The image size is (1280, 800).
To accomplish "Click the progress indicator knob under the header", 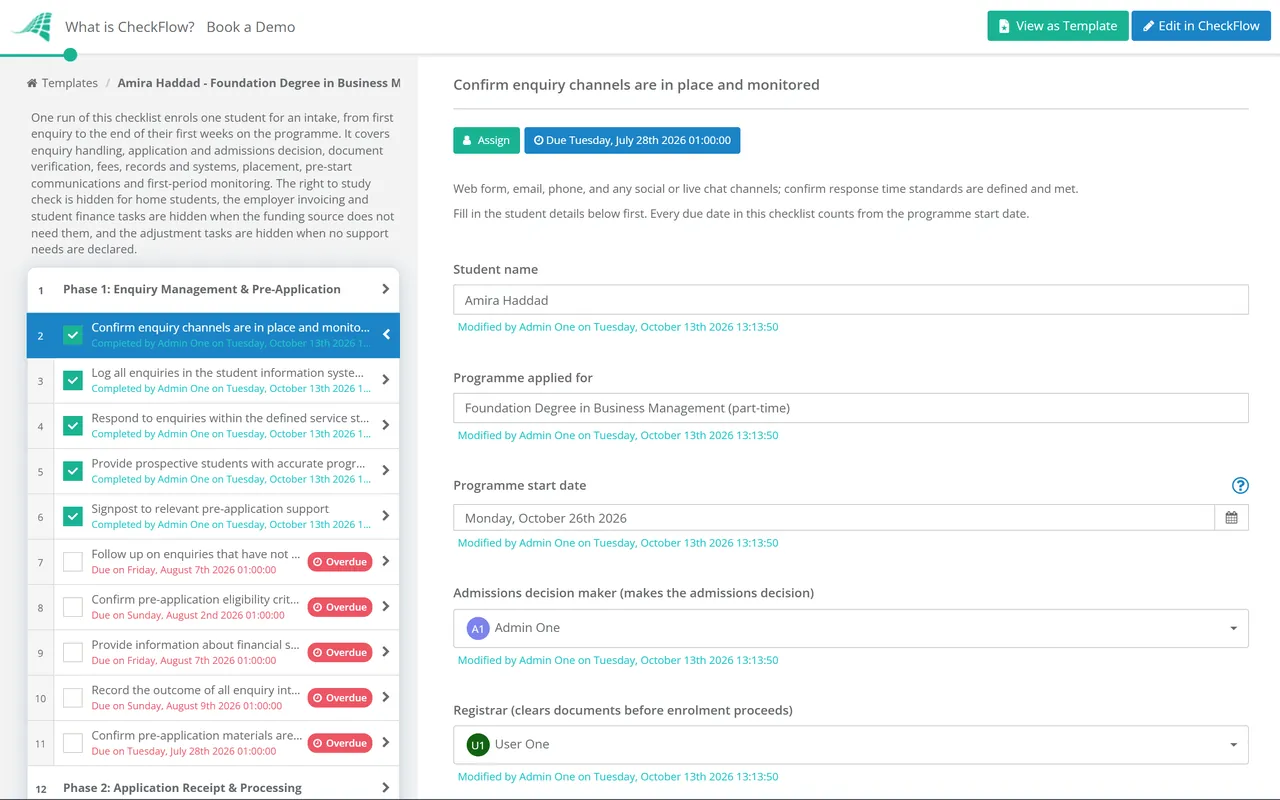I will point(70,54).
